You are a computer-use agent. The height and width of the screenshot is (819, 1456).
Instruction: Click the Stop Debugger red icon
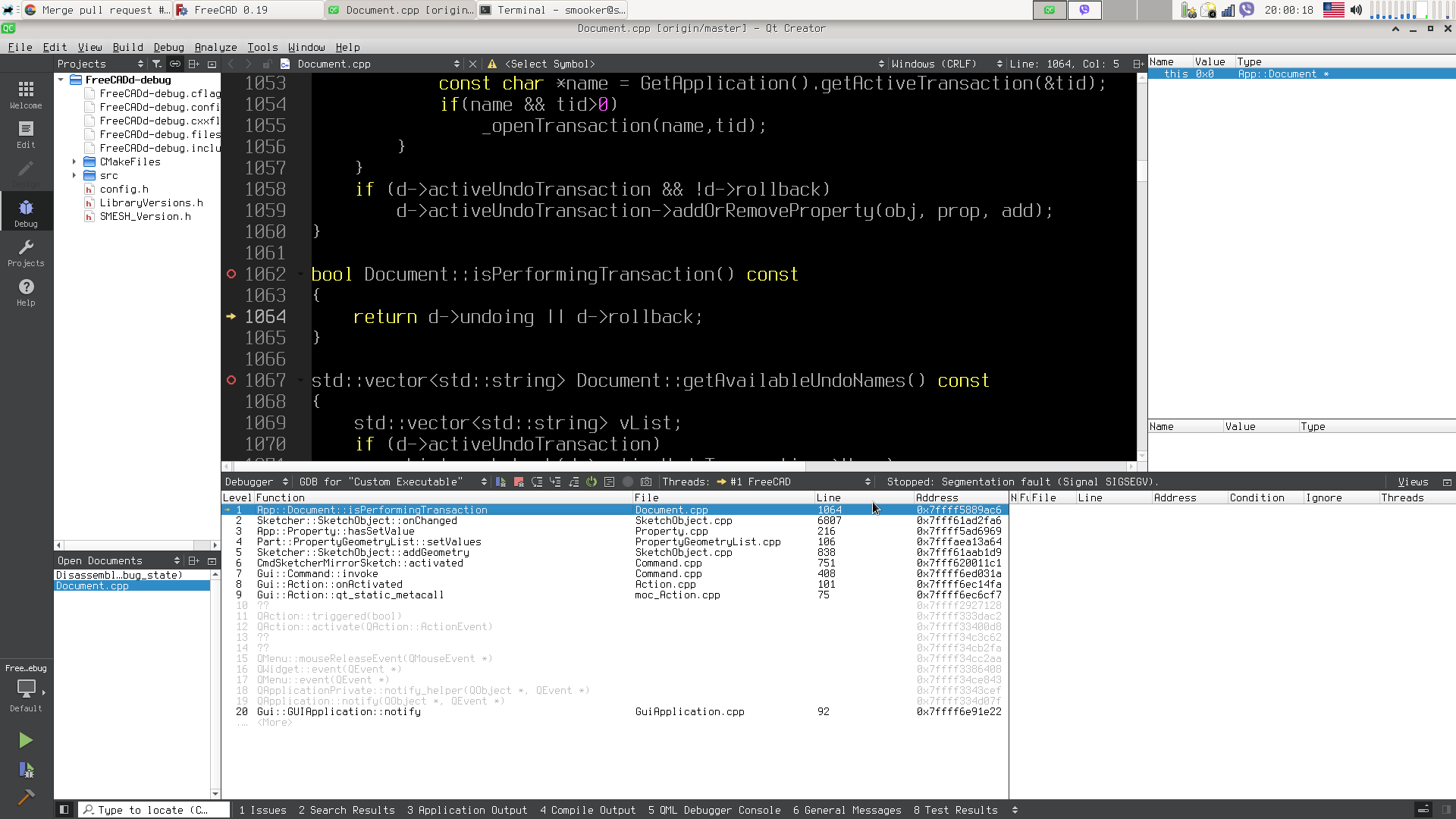click(519, 482)
